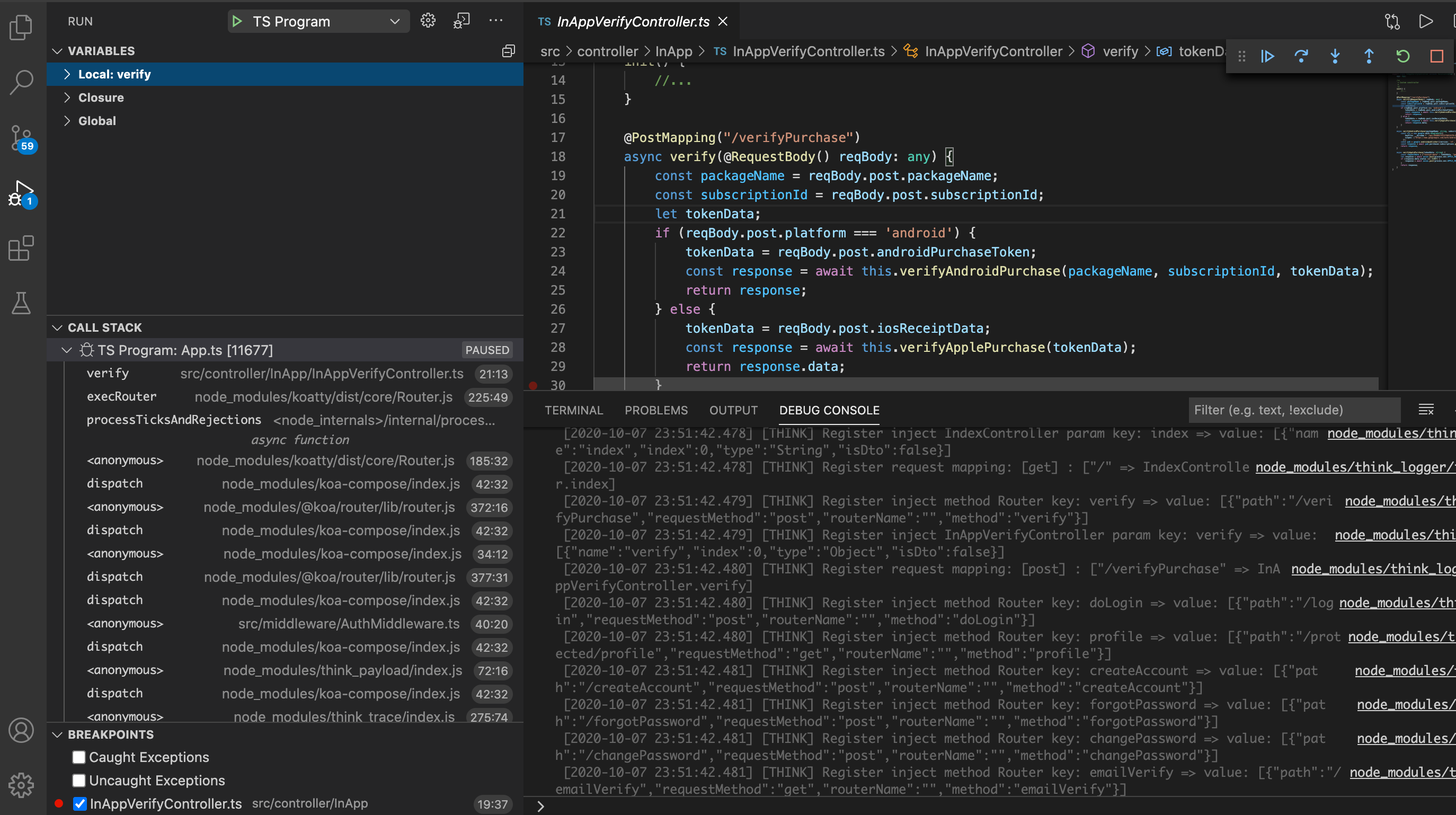
Task: Open the Source Control sidebar view
Action: point(22,138)
